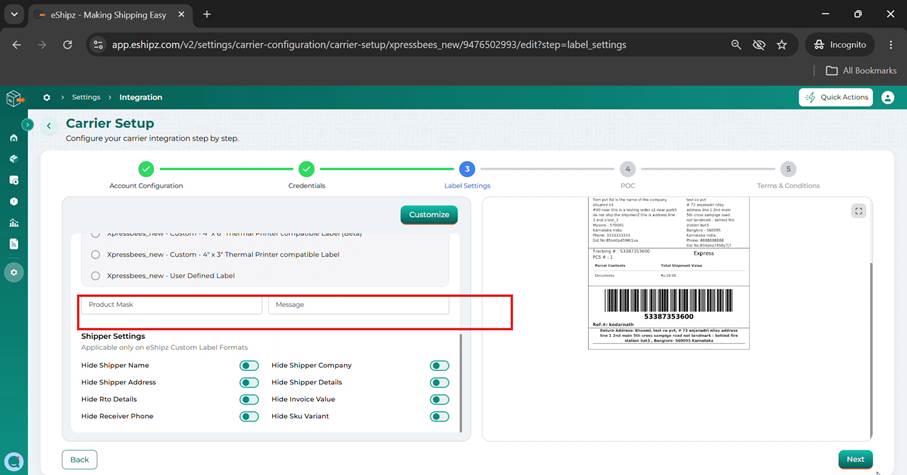Open the hexagon tracking icon in sidebar
The width and height of the screenshot is (907, 475).
point(14,201)
